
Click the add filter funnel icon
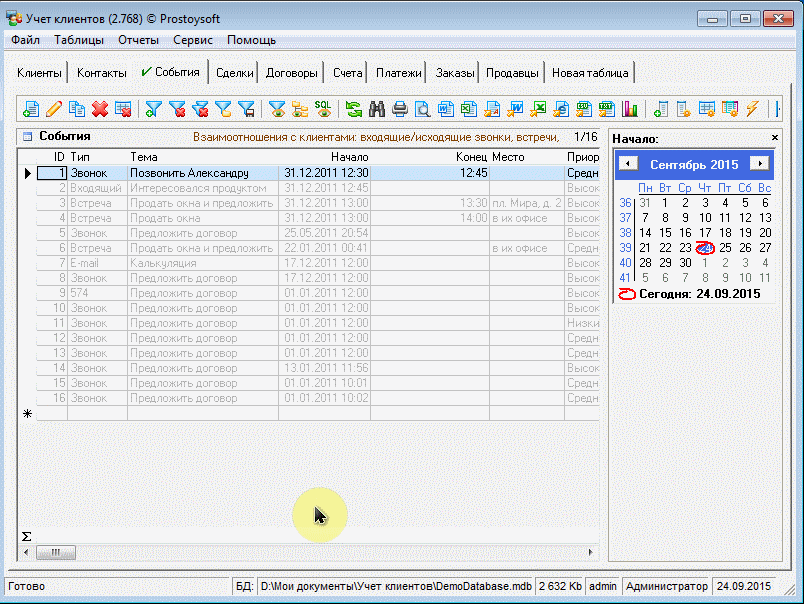coord(154,109)
